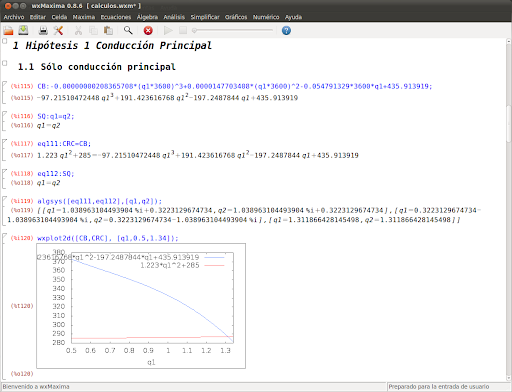Click the red interrupt calculation icon
The height and width of the screenshot is (392, 512).
[x=148, y=31]
